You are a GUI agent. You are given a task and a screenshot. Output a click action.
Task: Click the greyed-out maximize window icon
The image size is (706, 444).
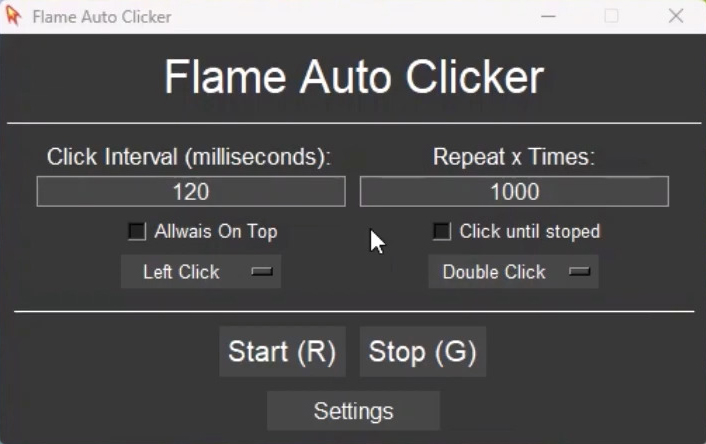click(x=611, y=16)
